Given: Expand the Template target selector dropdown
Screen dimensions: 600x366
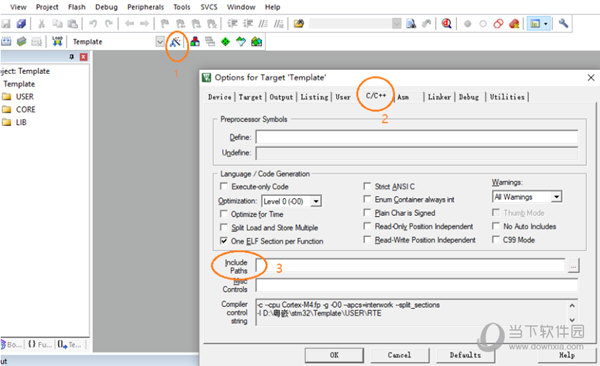Looking at the screenshot, I should [x=160, y=41].
